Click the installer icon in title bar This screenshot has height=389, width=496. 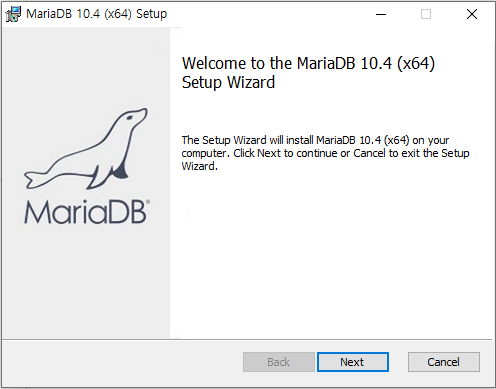[x=13, y=14]
